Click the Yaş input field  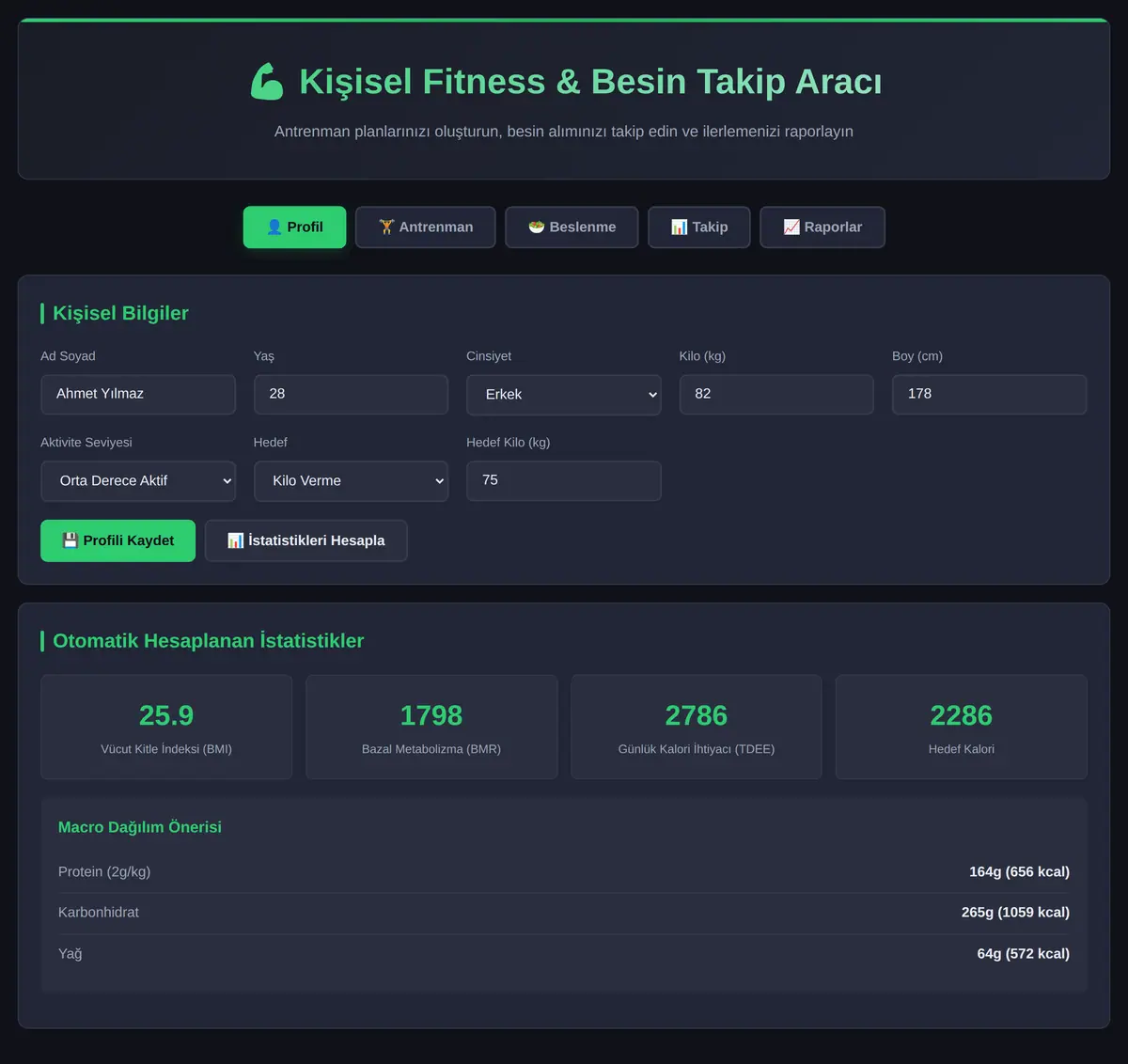coord(351,395)
